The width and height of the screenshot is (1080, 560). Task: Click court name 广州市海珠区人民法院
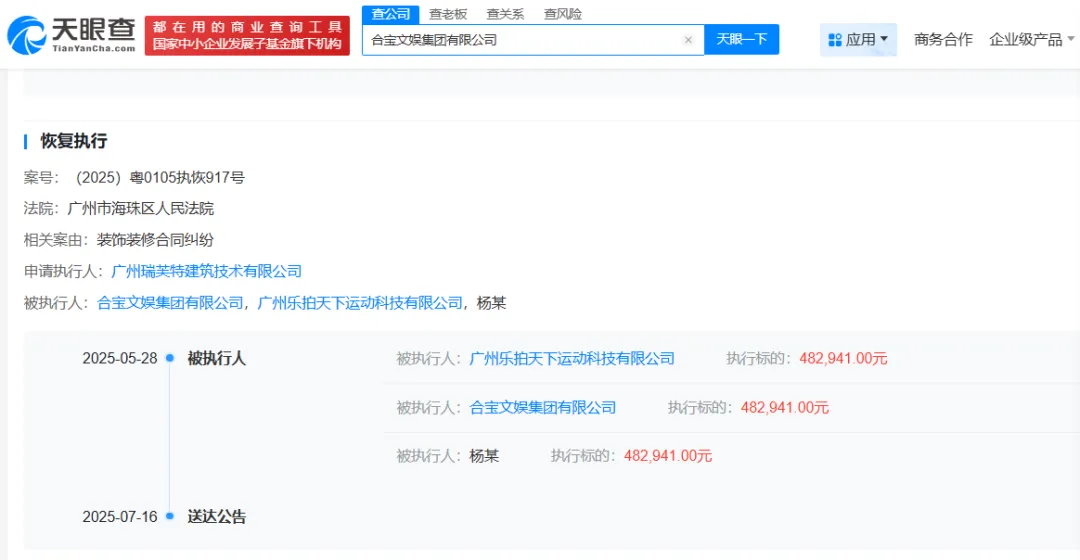click(x=141, y=208)
